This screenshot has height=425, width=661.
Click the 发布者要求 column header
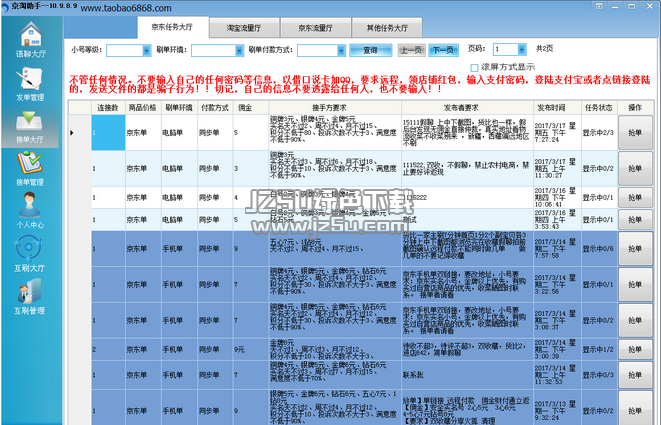467,108
